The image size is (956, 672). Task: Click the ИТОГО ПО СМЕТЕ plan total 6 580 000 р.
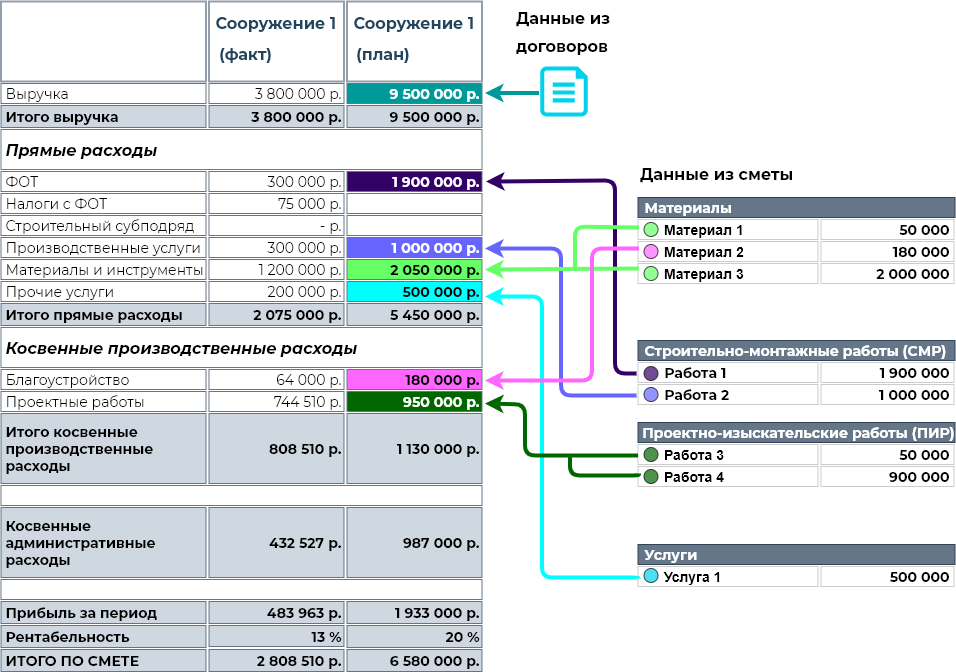415,660
